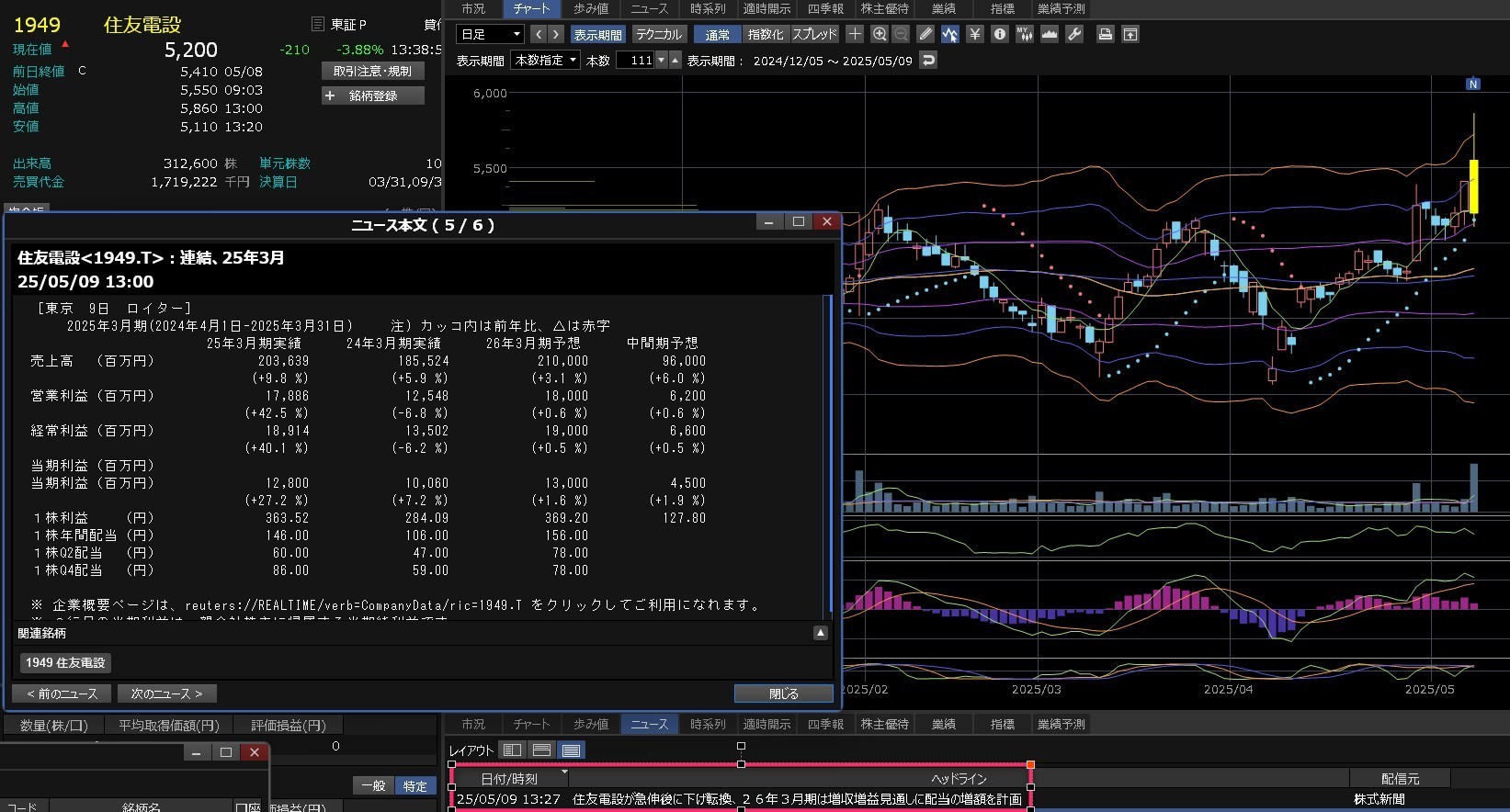Open the chart information icon
Viewport: 1510px width, 812px height.
[x=1000, y=34]
